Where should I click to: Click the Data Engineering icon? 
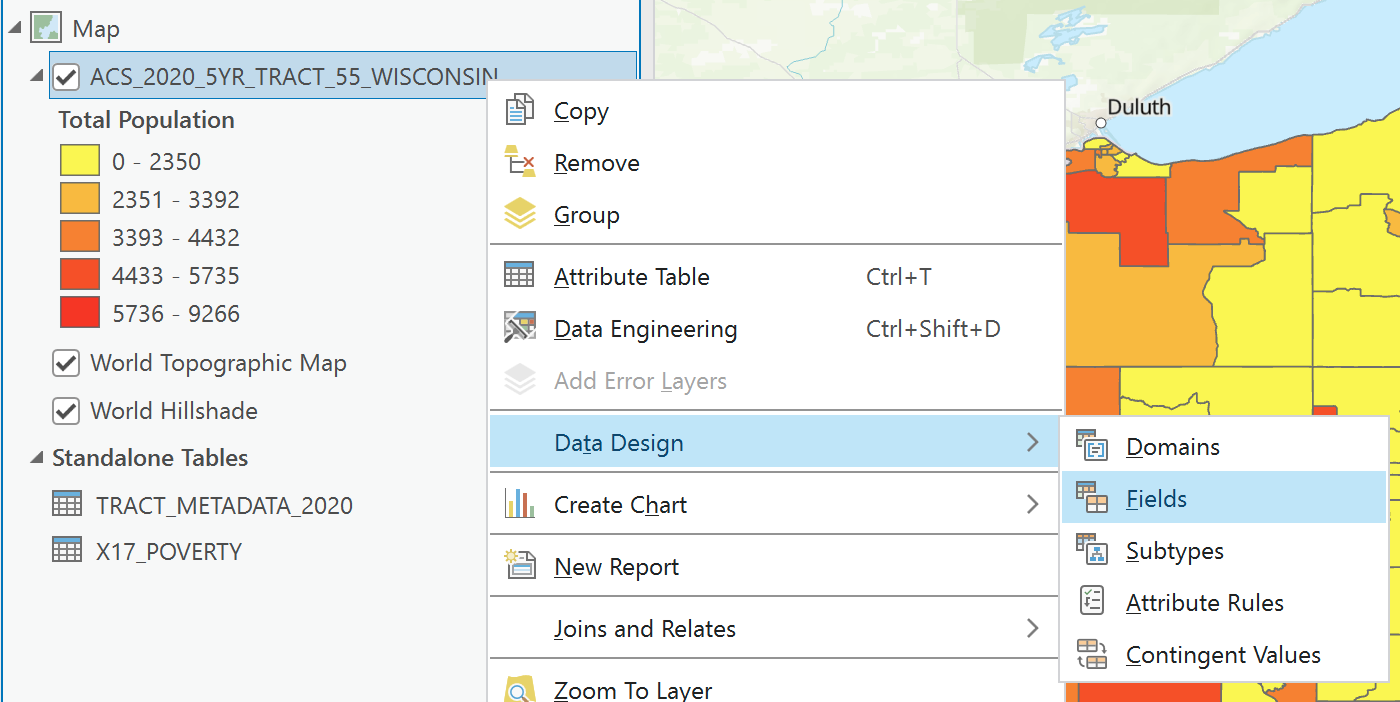520,328
